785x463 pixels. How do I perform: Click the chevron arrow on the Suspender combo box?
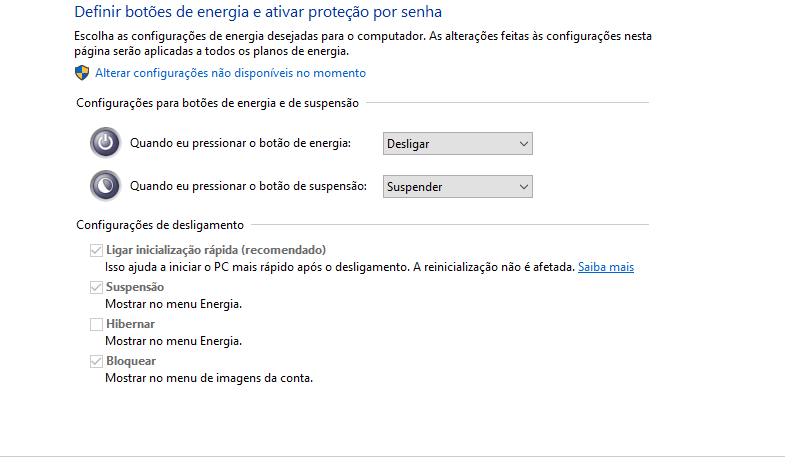pos(524,187)
